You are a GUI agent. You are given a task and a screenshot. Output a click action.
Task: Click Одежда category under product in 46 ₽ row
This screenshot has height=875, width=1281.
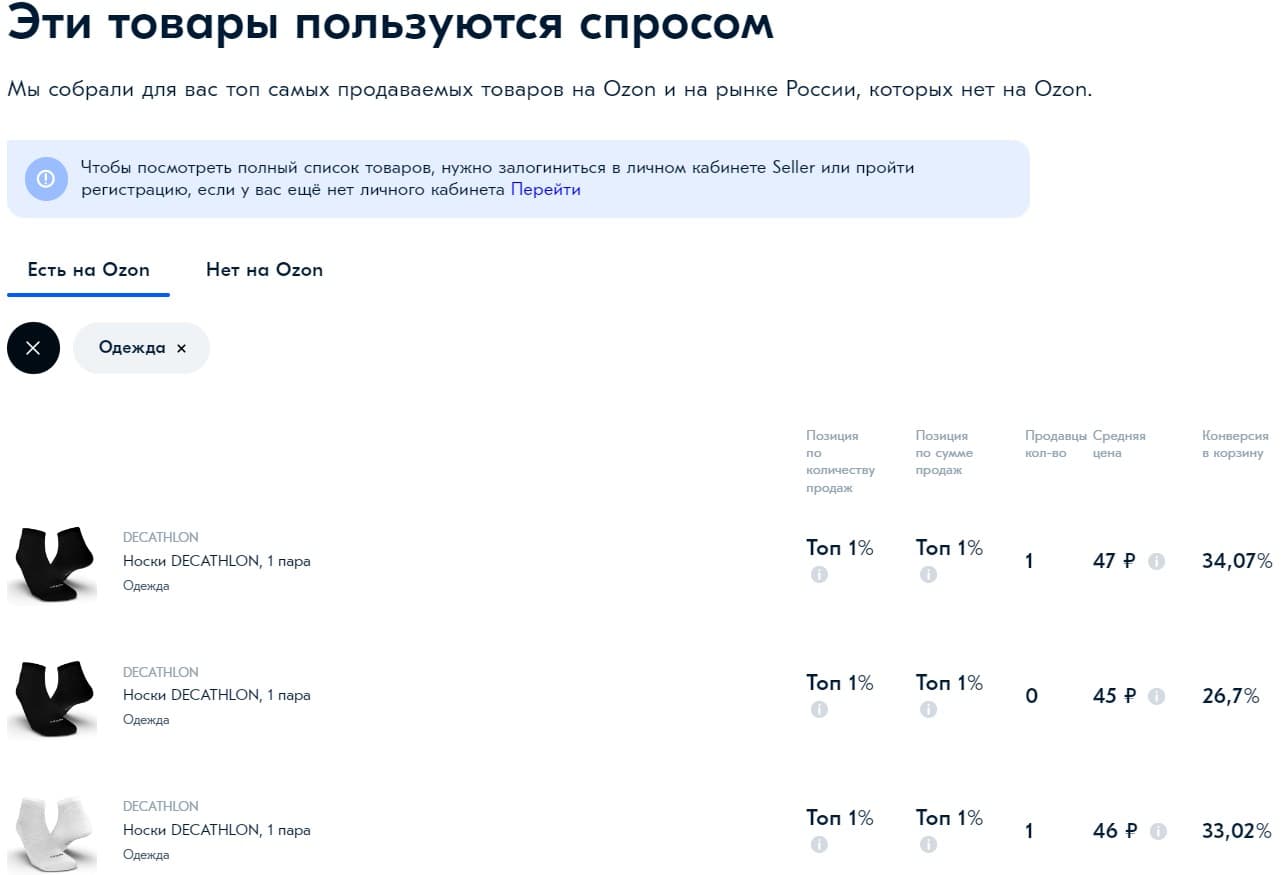click(x=146, y=855)
